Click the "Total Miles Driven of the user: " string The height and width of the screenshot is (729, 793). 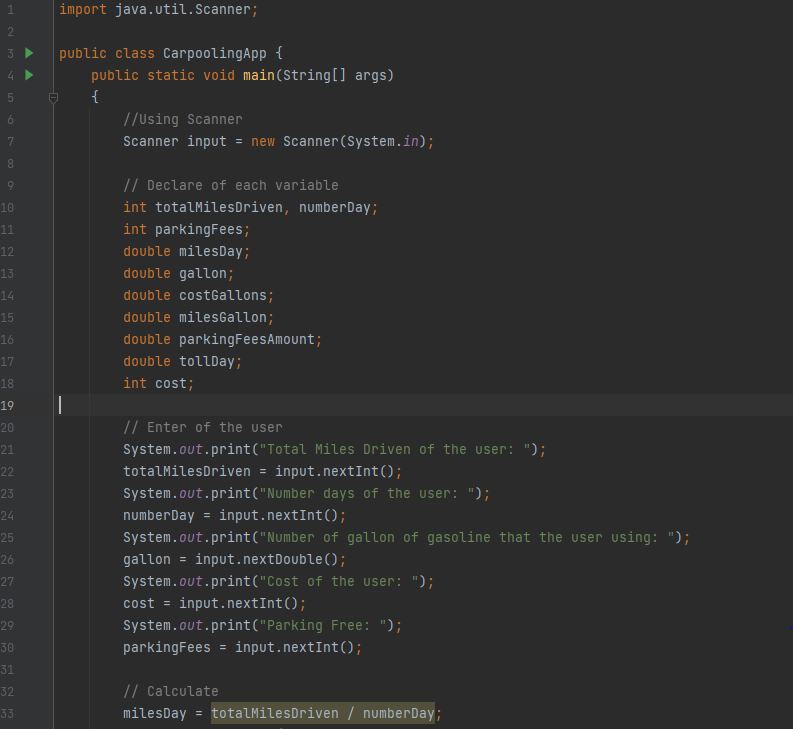click(395, 450)
